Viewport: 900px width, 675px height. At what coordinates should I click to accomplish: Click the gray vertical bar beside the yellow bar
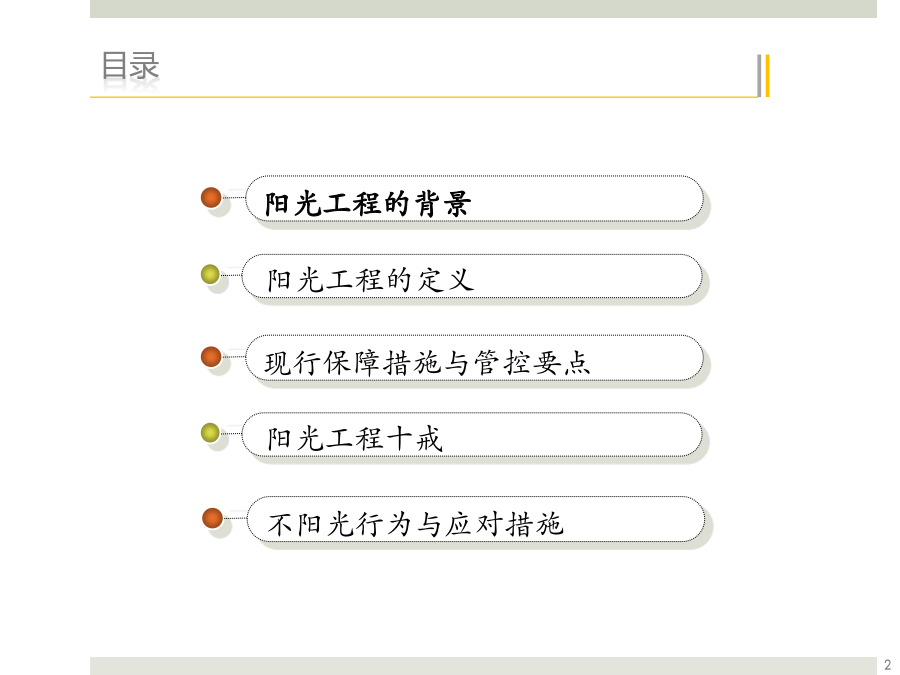click(x=759, y=76)
